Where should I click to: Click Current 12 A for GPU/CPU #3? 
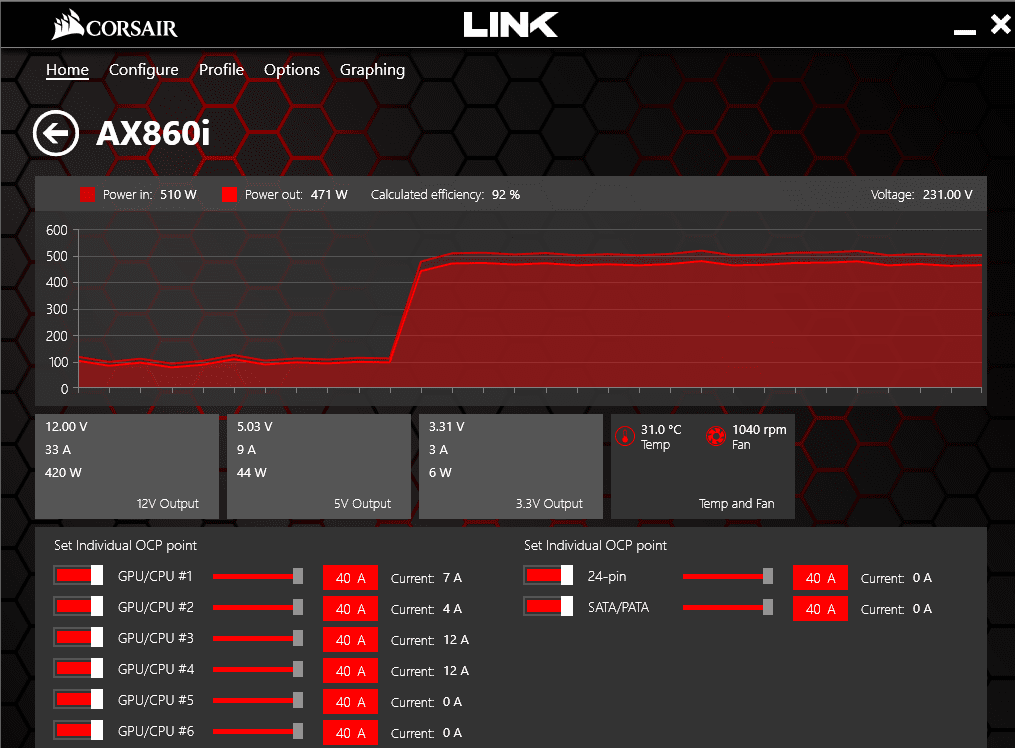(x=430, y=640)
